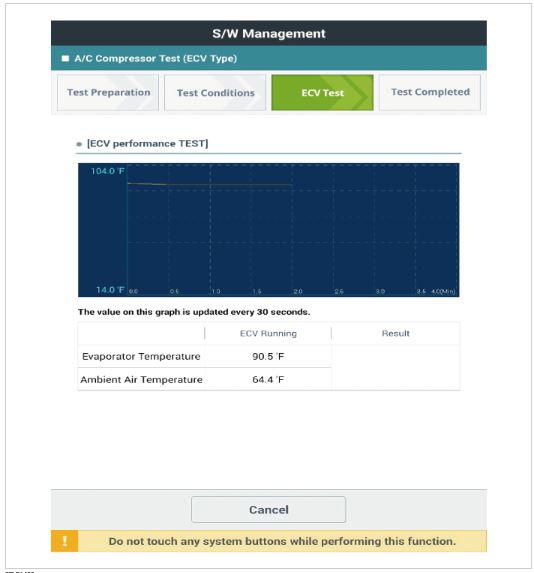Click the 14.0 °F axis label
The width and height of the screenshot is (534, 573).
pyautogui.click(x=110, y=290)
